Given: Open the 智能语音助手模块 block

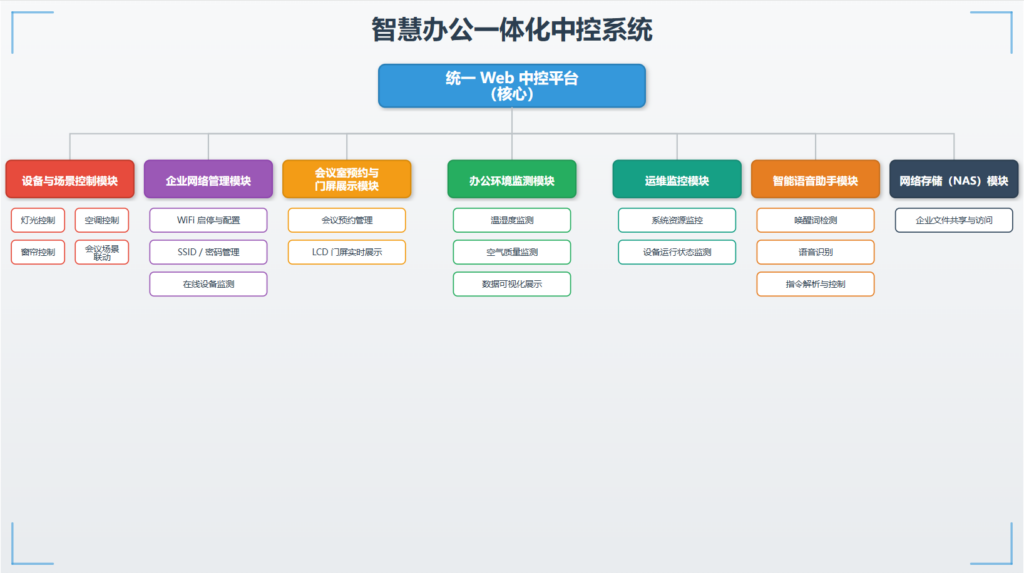Looking at the screenshot, I should click(x=815, y=180).
